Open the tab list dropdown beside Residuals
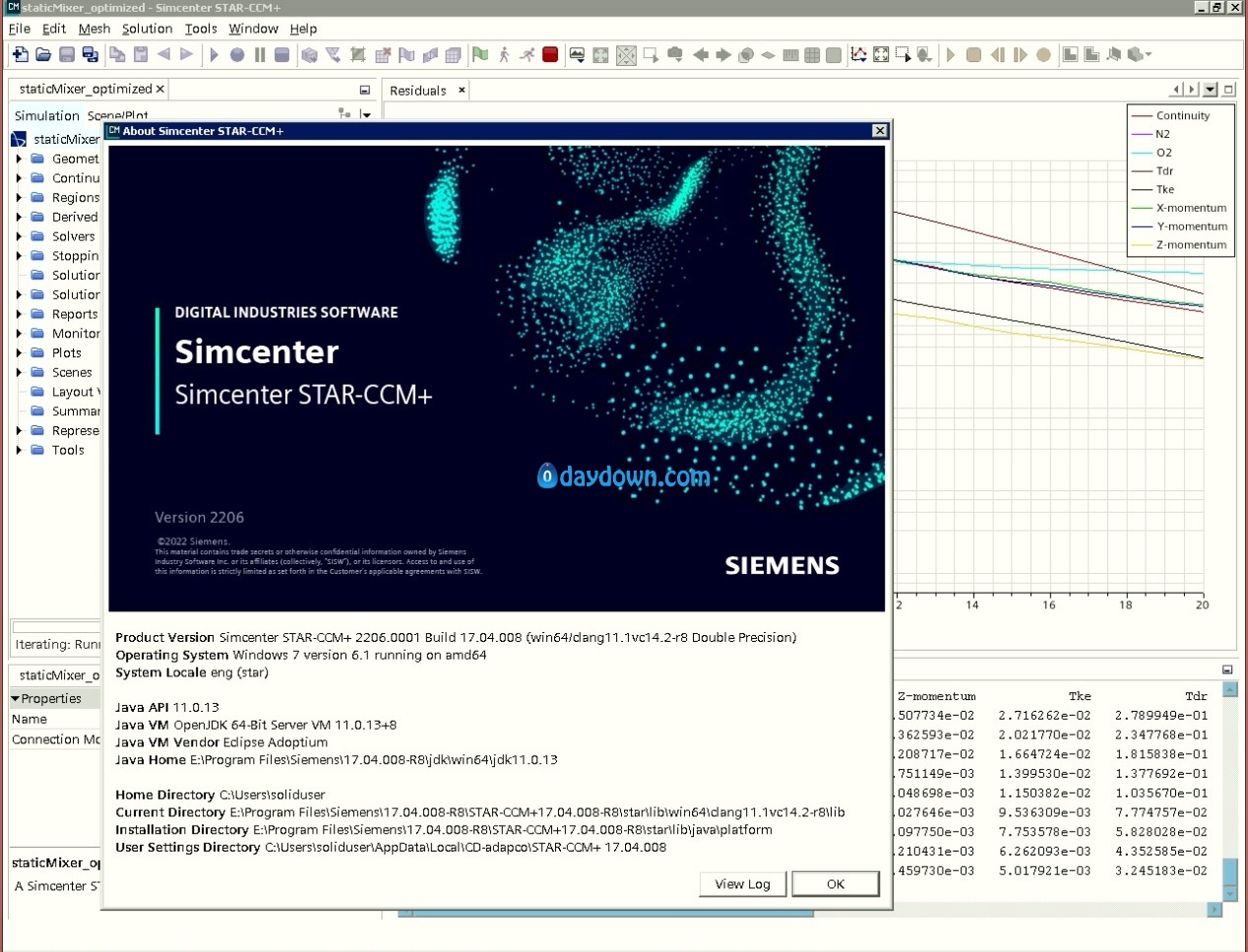1248x952 pixels. point(1211,90)
